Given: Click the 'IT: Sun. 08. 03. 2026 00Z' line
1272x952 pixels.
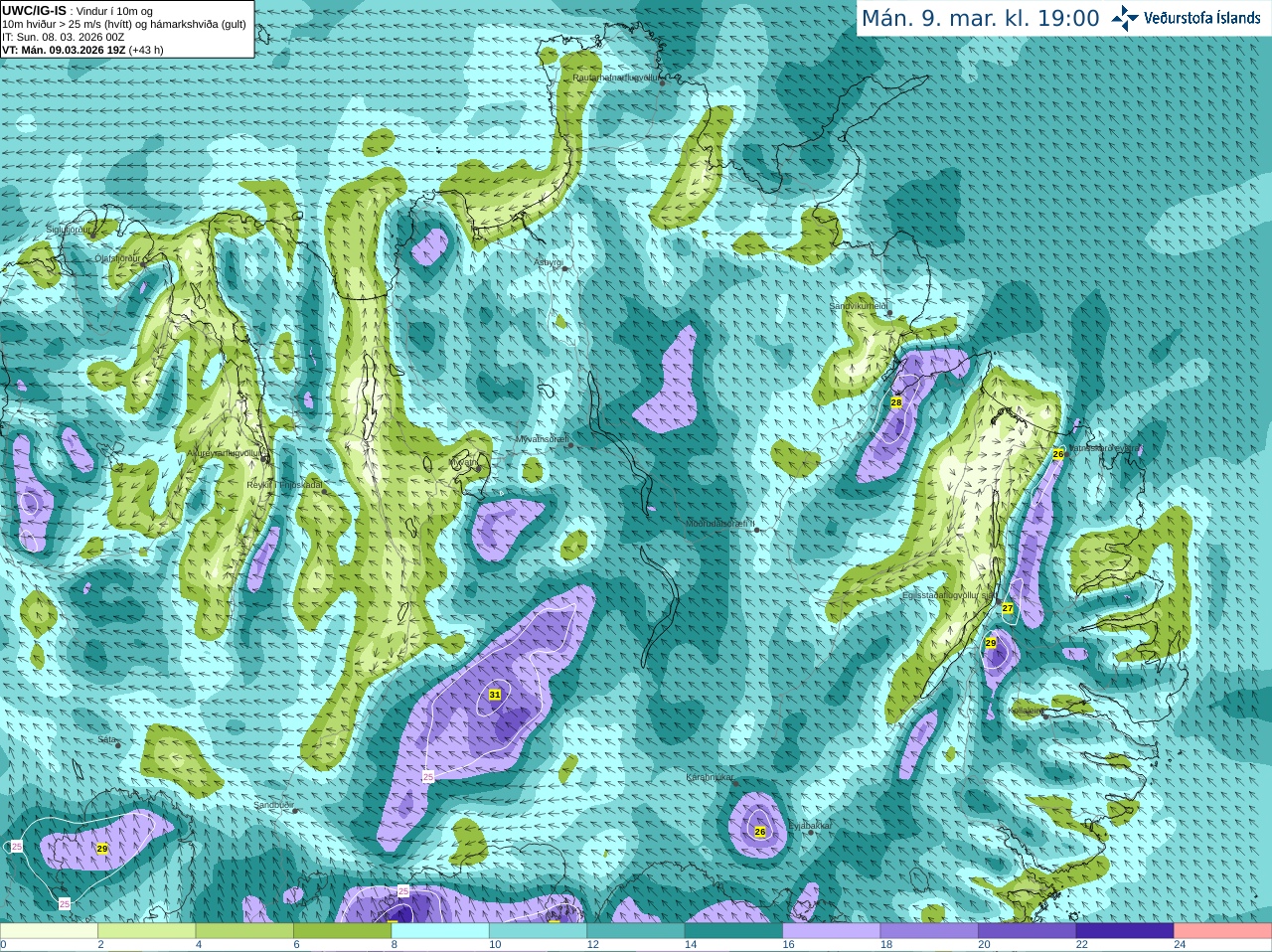Looking at the screenshot, I should (x=64, y=37).
